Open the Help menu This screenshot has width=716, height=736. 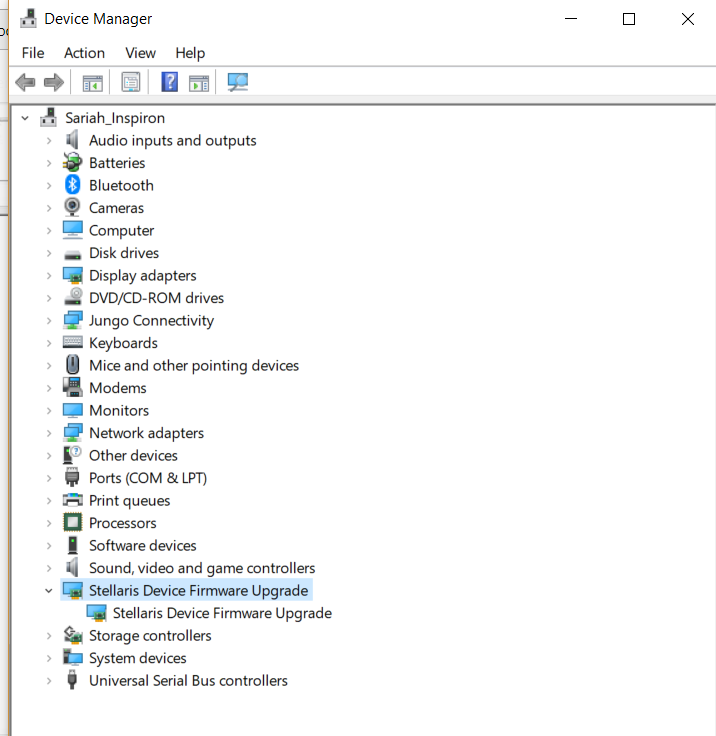pos(190,53)
